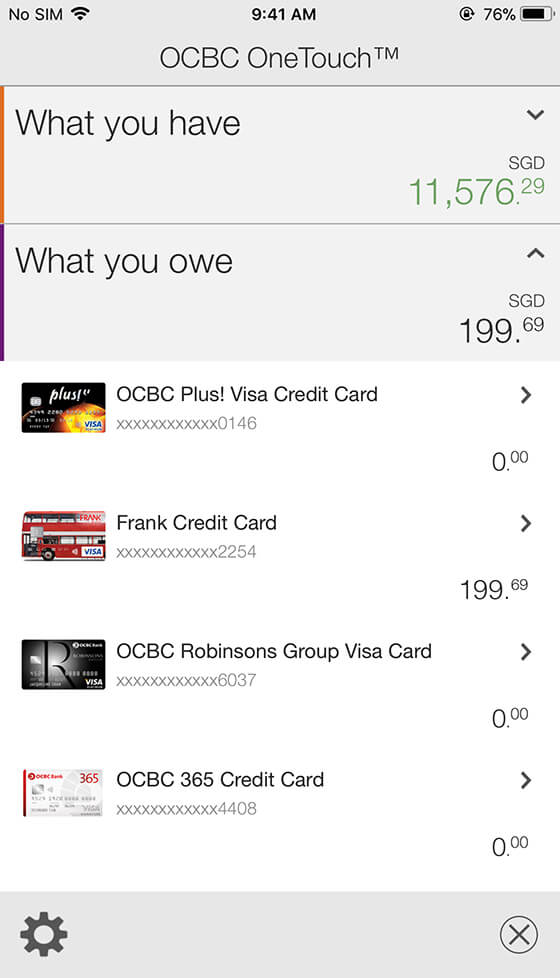Open Robinsons Group Visa Card details arrow

pyautogui.click(x=526, y=652)
